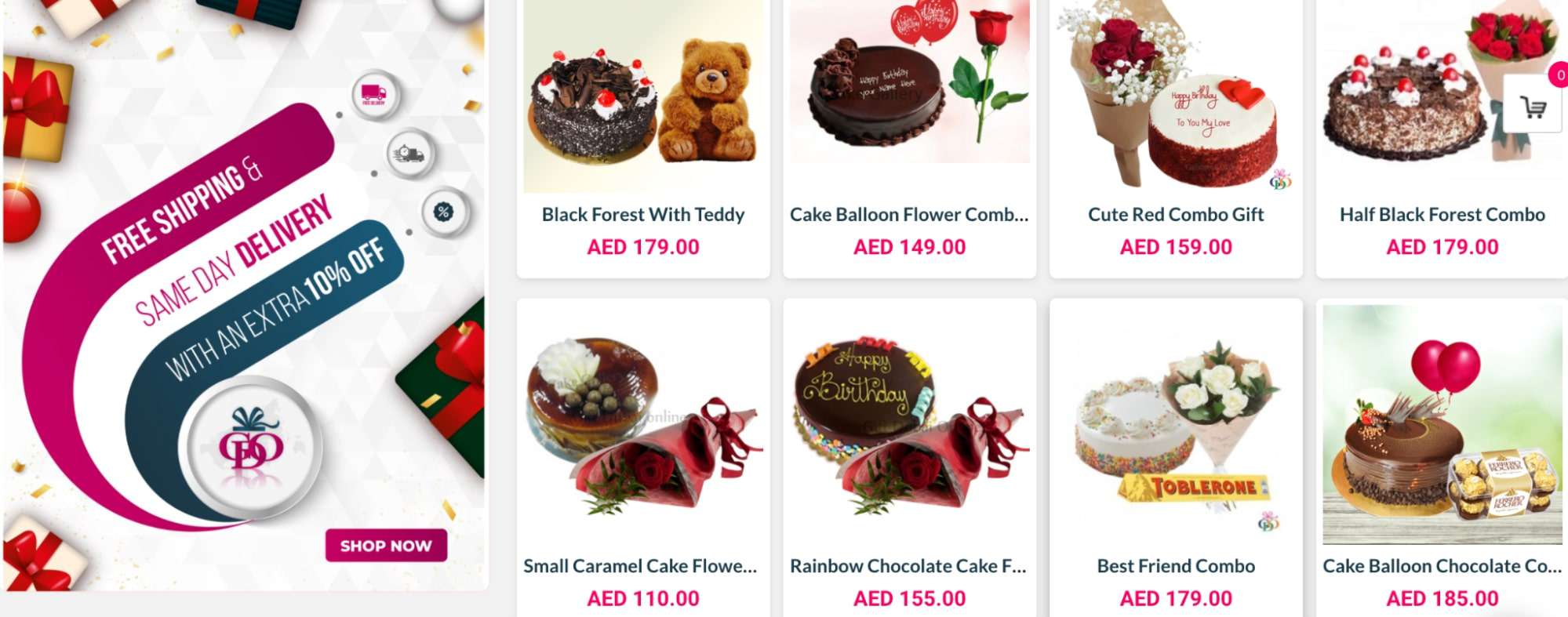
Task: Click the SHOP NOW banner button
Action: [x=386, y=546]
